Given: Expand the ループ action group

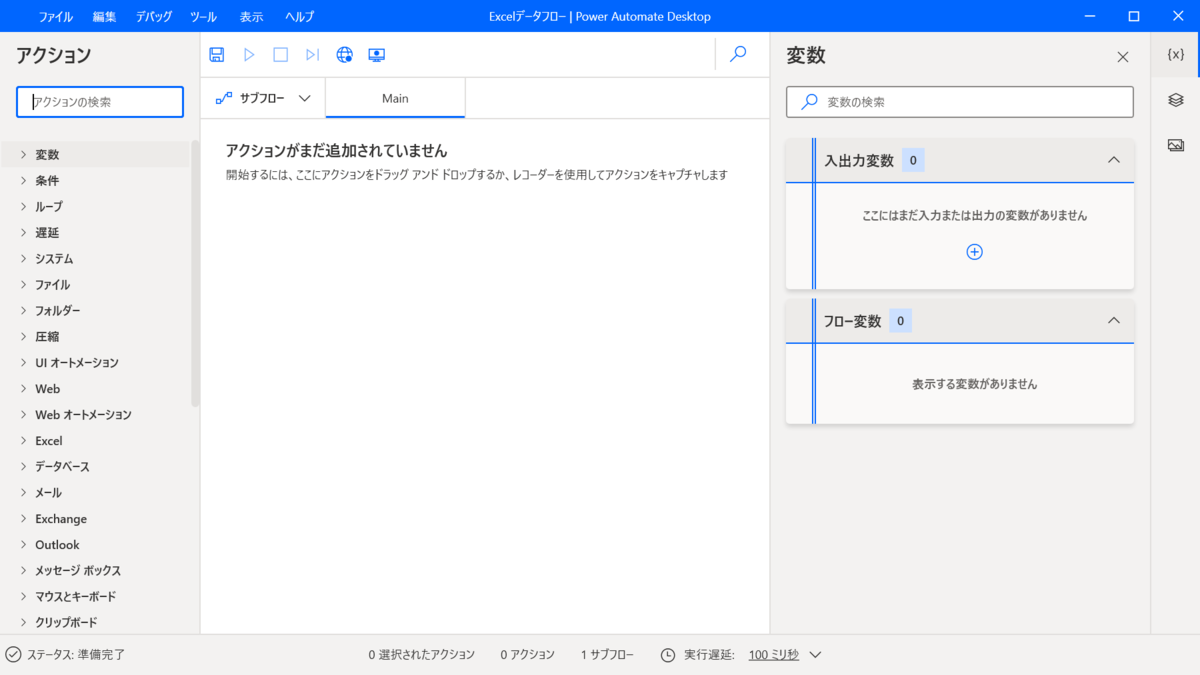Looking at the screenshot, I should coord(24,207).
